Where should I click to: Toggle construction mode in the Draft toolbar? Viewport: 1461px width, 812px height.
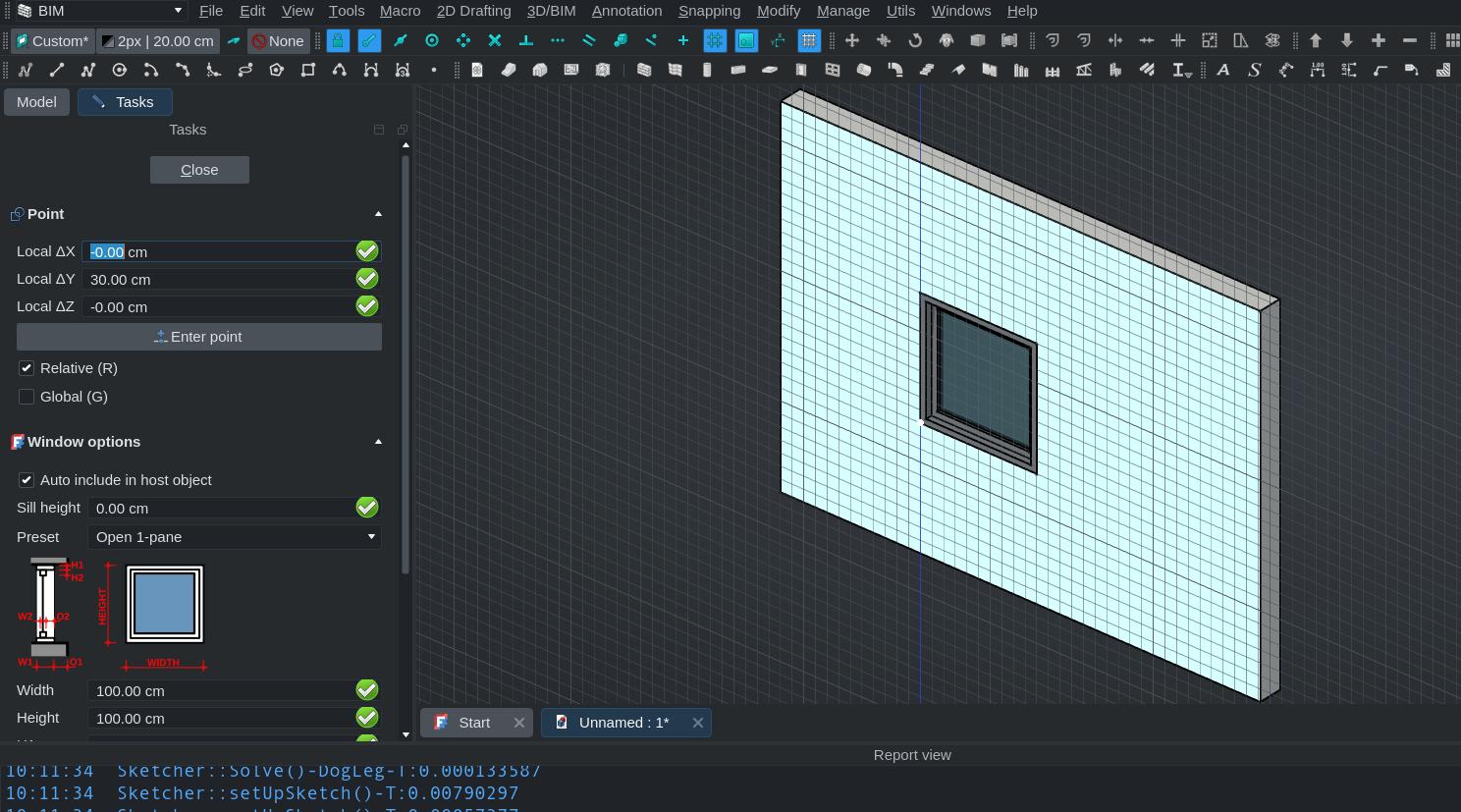click(x=234, y=41)
